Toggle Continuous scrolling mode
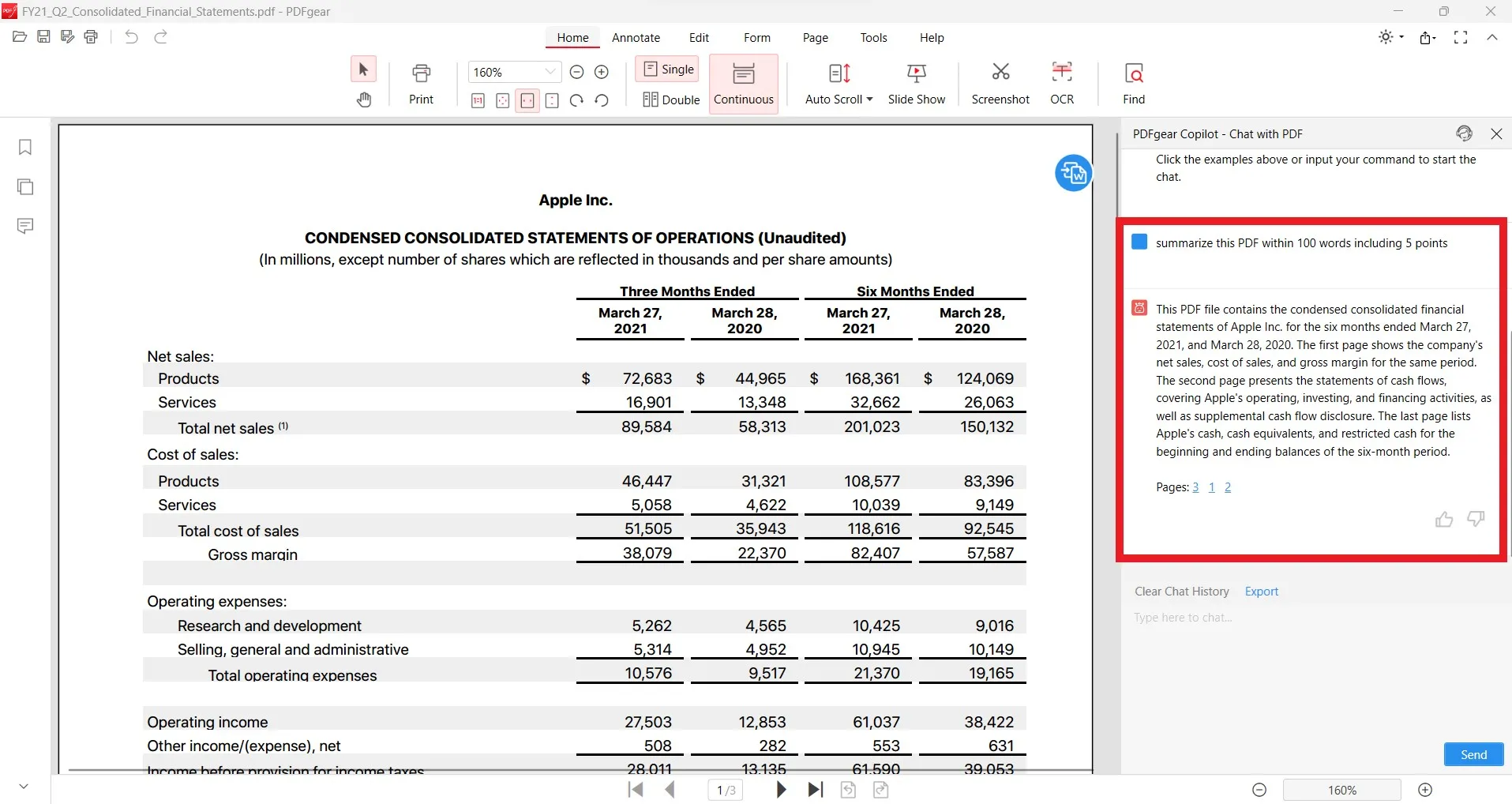 click(744, 84)
